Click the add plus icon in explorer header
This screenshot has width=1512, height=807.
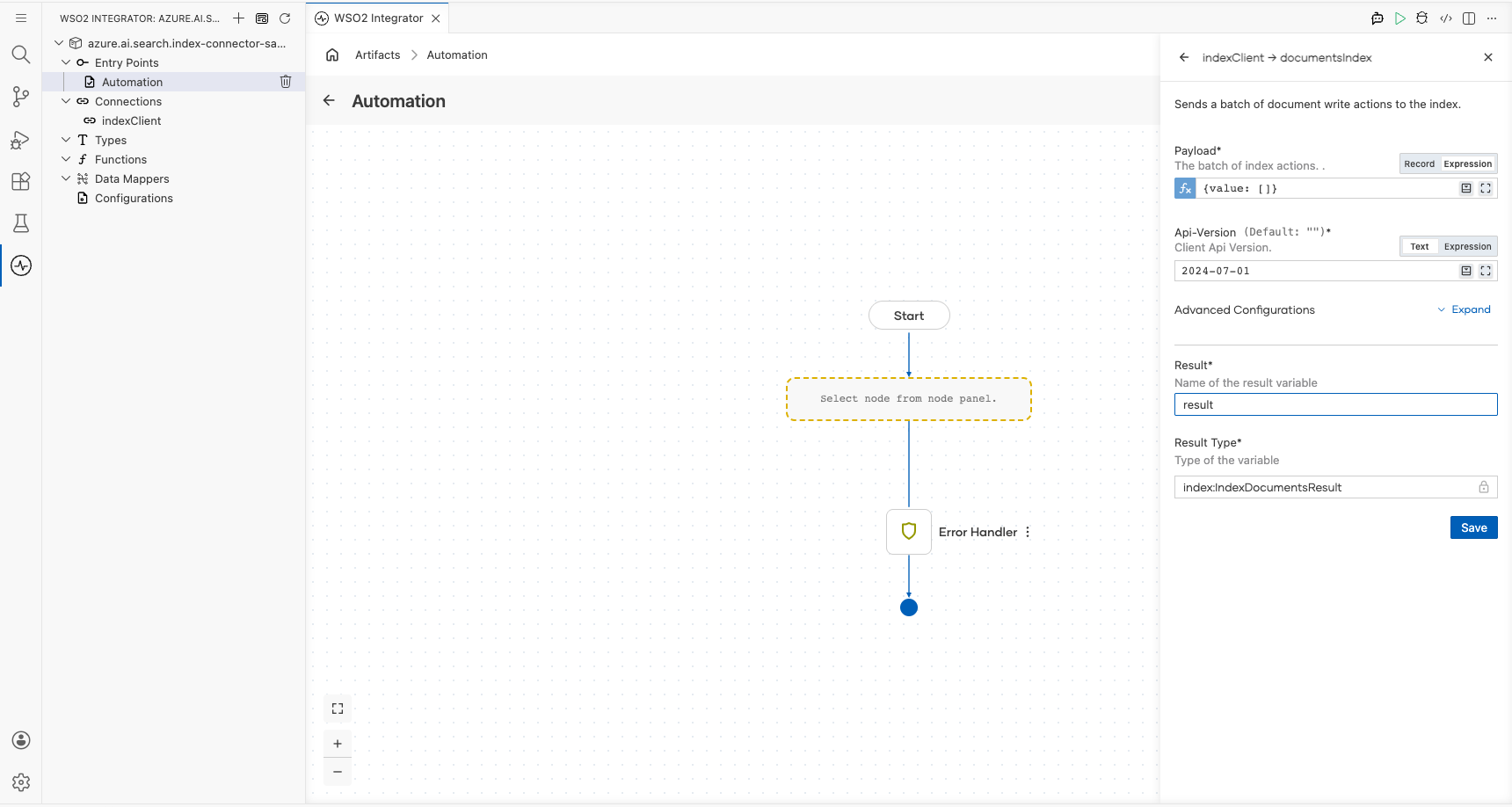238,18
